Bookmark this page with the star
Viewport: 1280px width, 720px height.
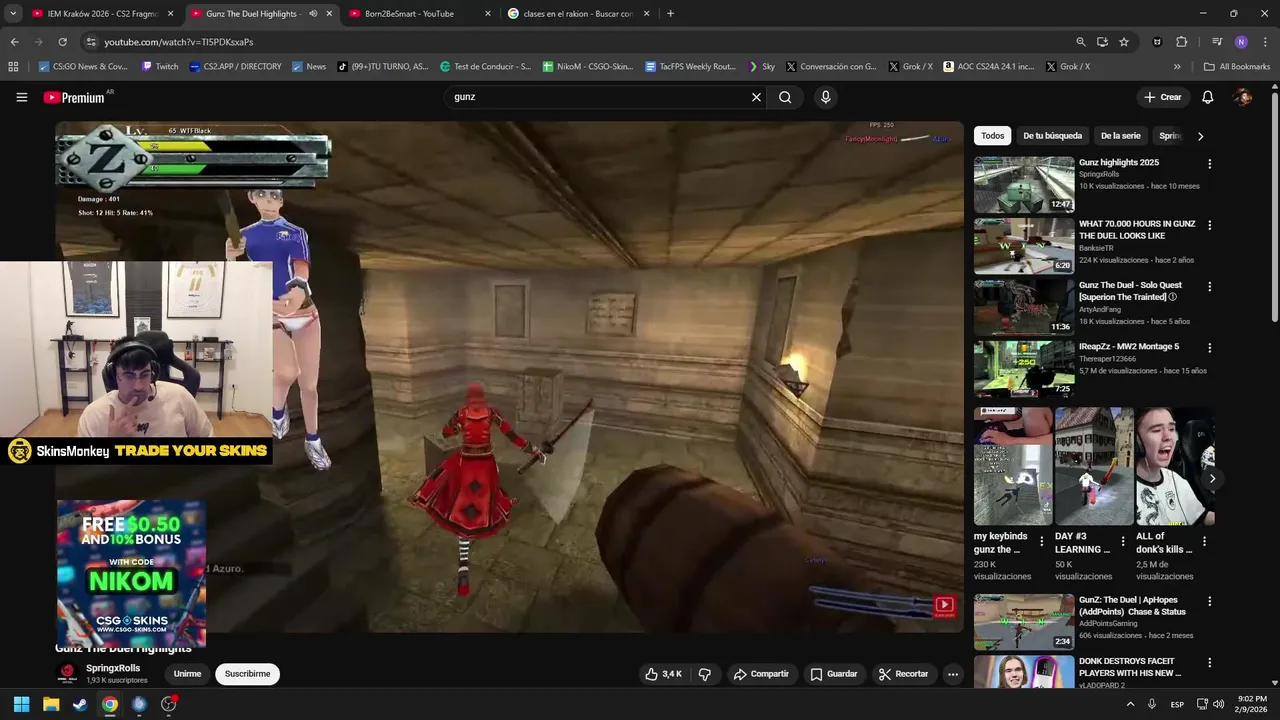pos(1124,42)
